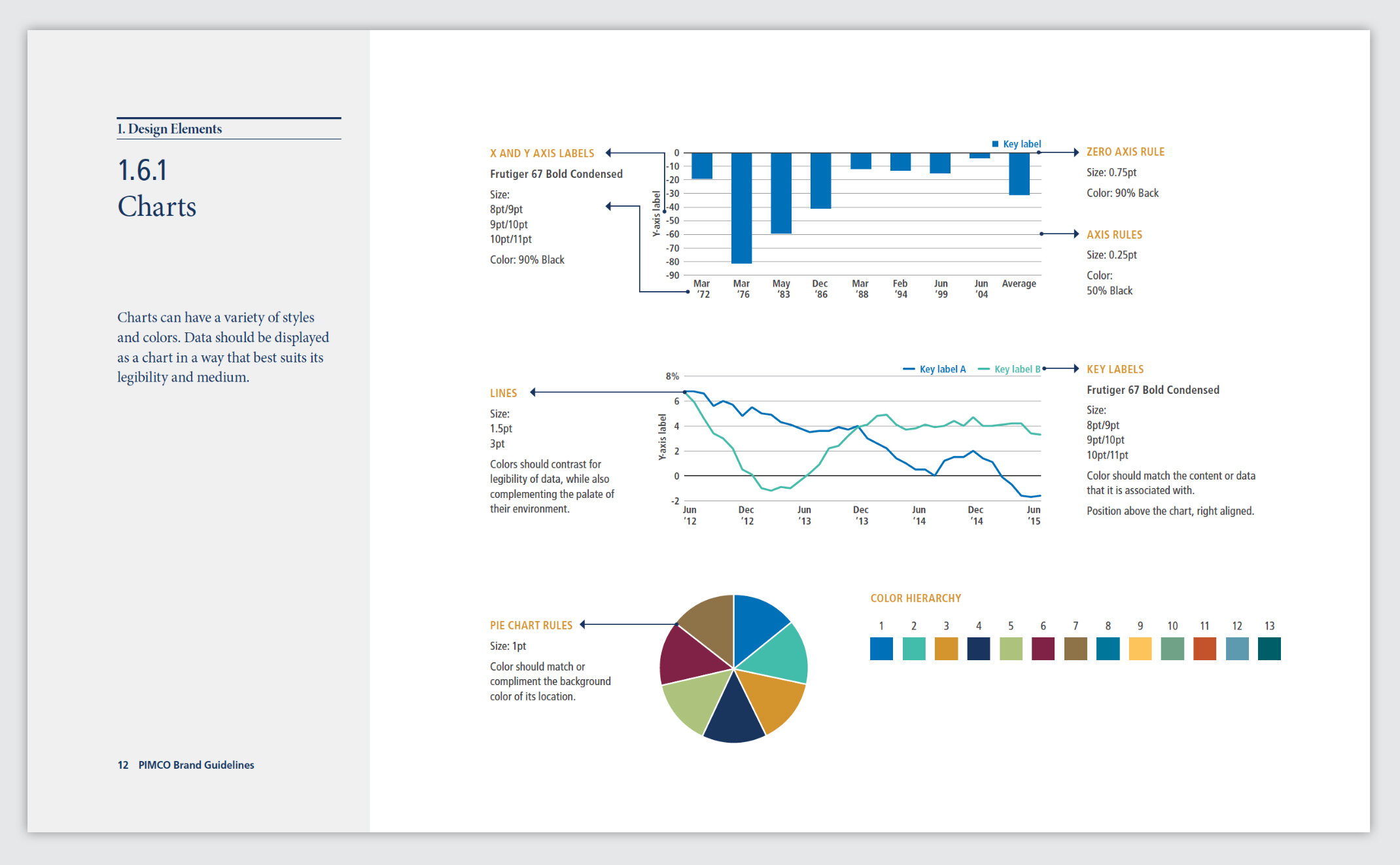Click the red-orange swatch numbered 11
Image resolution: width=1400 pixels, height=865 pixels.
[1204, 648]
